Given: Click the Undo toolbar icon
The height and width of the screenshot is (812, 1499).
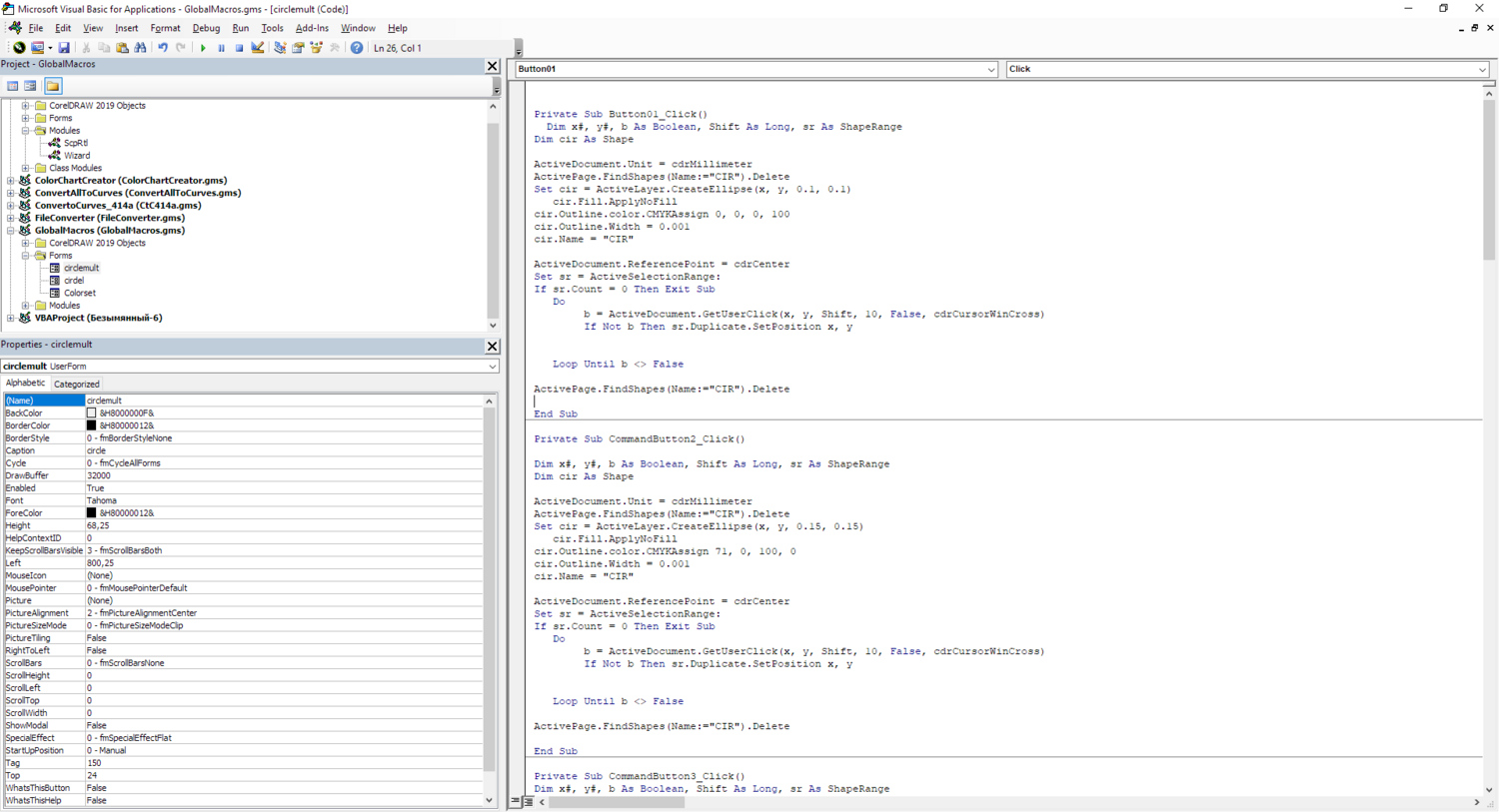Looking at the screenshot, I should tap(163, 48).
